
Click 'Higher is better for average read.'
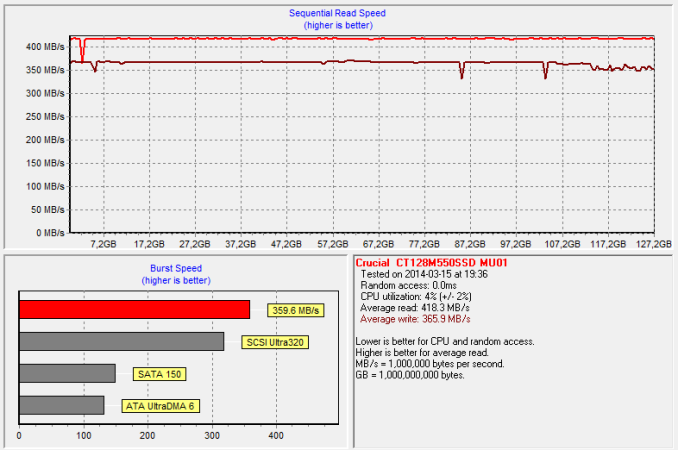pos(422,353)
